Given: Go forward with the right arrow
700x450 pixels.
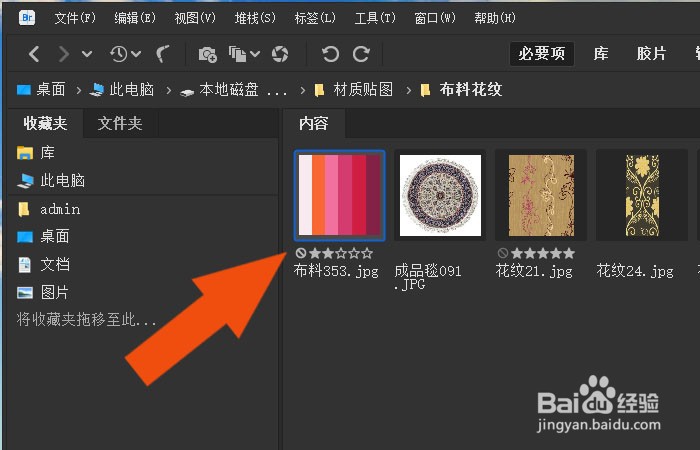Looking at the screenshot, I should (x=64, y=54).
